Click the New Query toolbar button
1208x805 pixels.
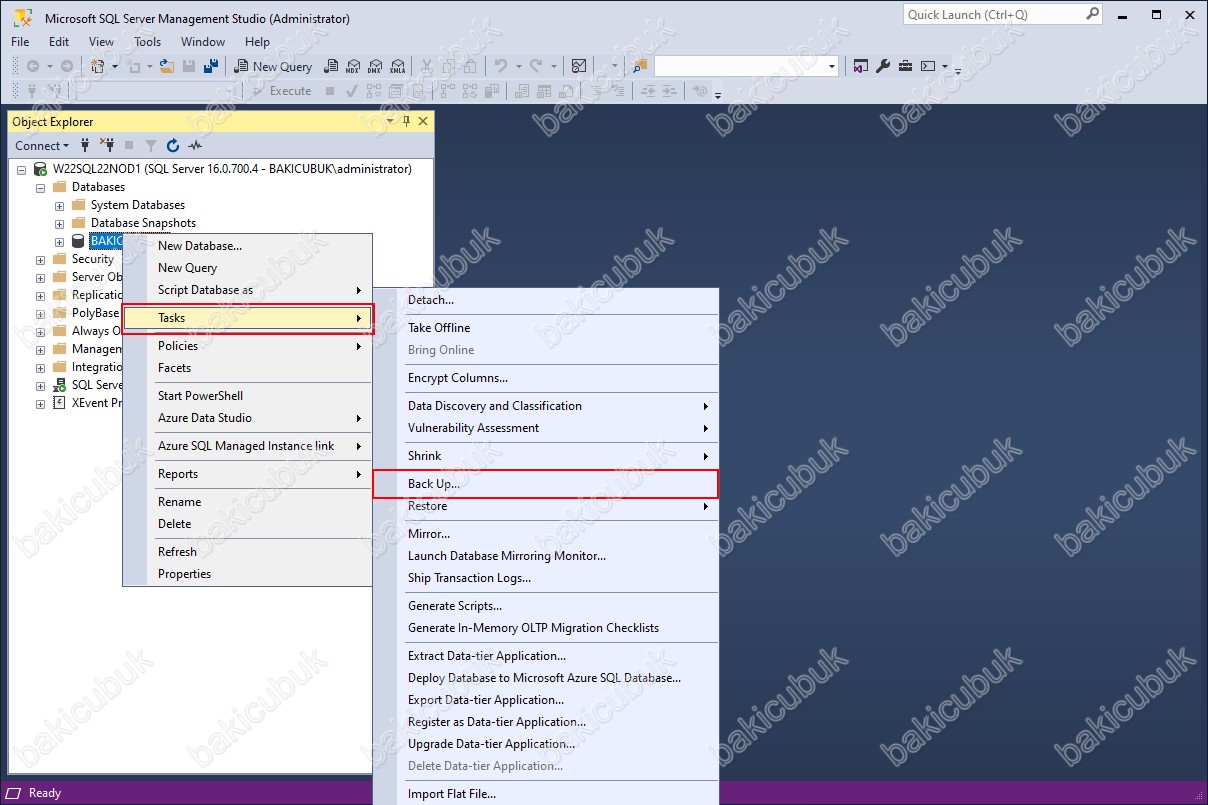coord(273,66)
